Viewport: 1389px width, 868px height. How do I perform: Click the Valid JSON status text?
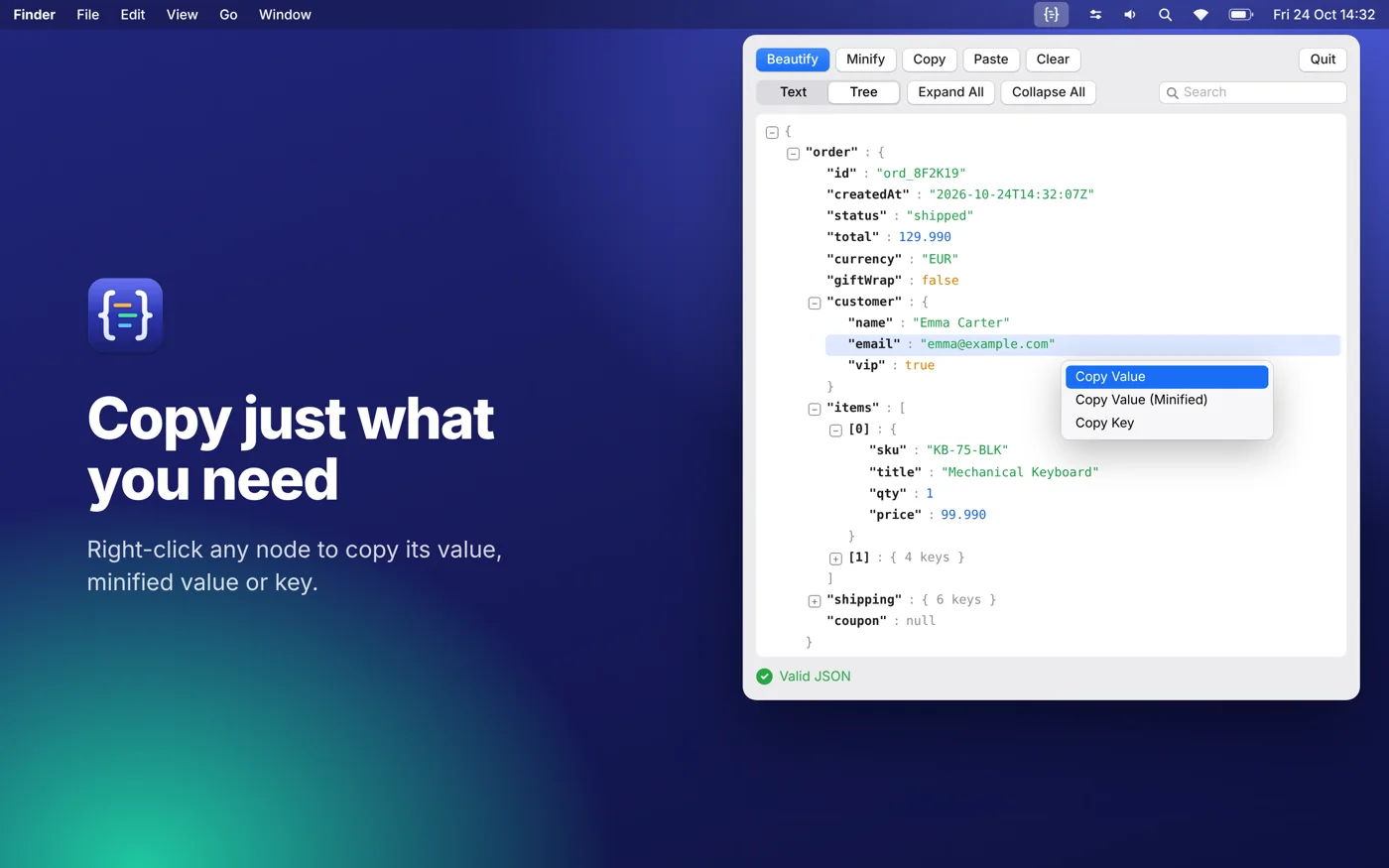pos(815,677)
